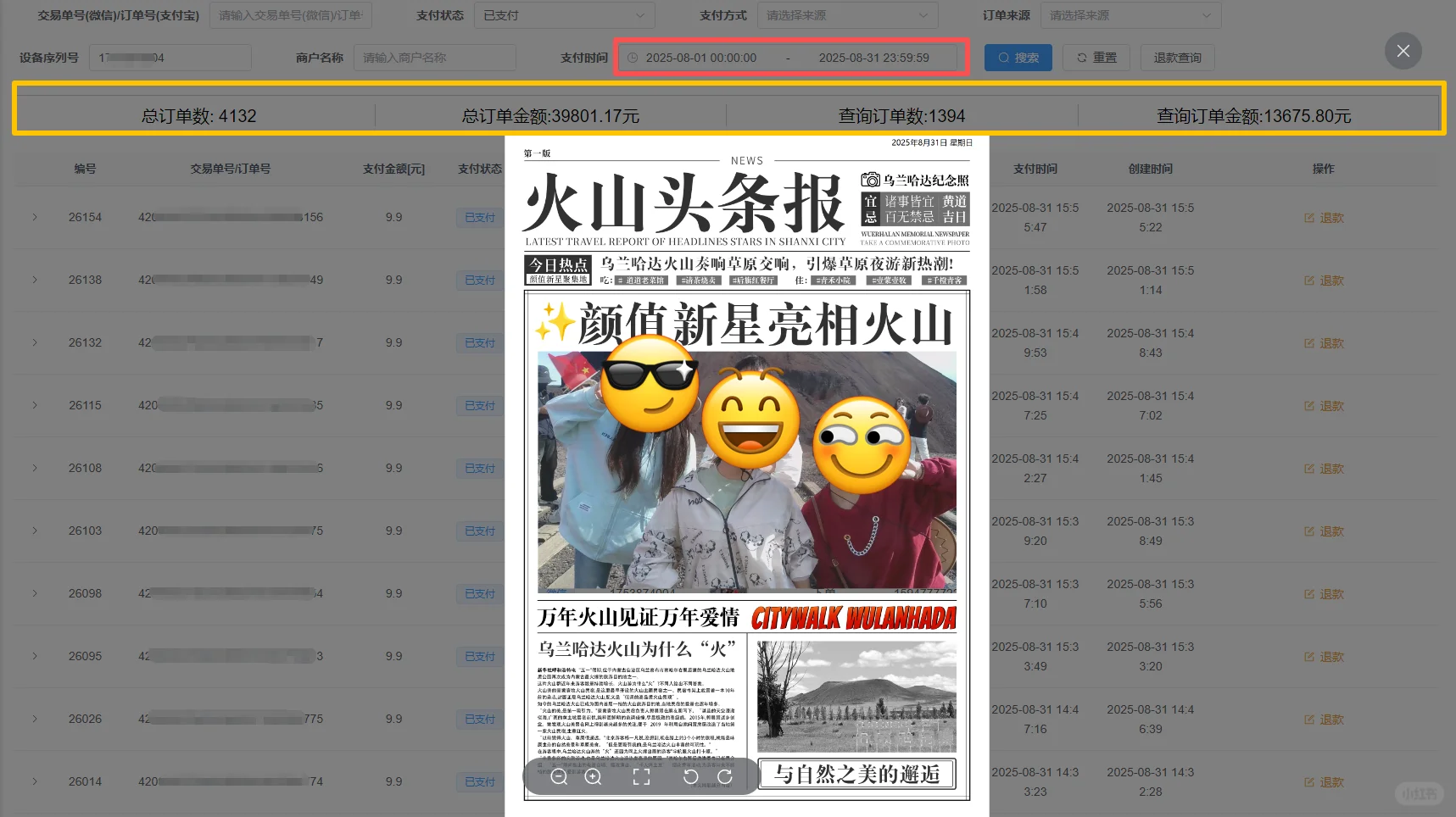
Task: Click the blue 搜索 search button
Action: (1018, 58)
